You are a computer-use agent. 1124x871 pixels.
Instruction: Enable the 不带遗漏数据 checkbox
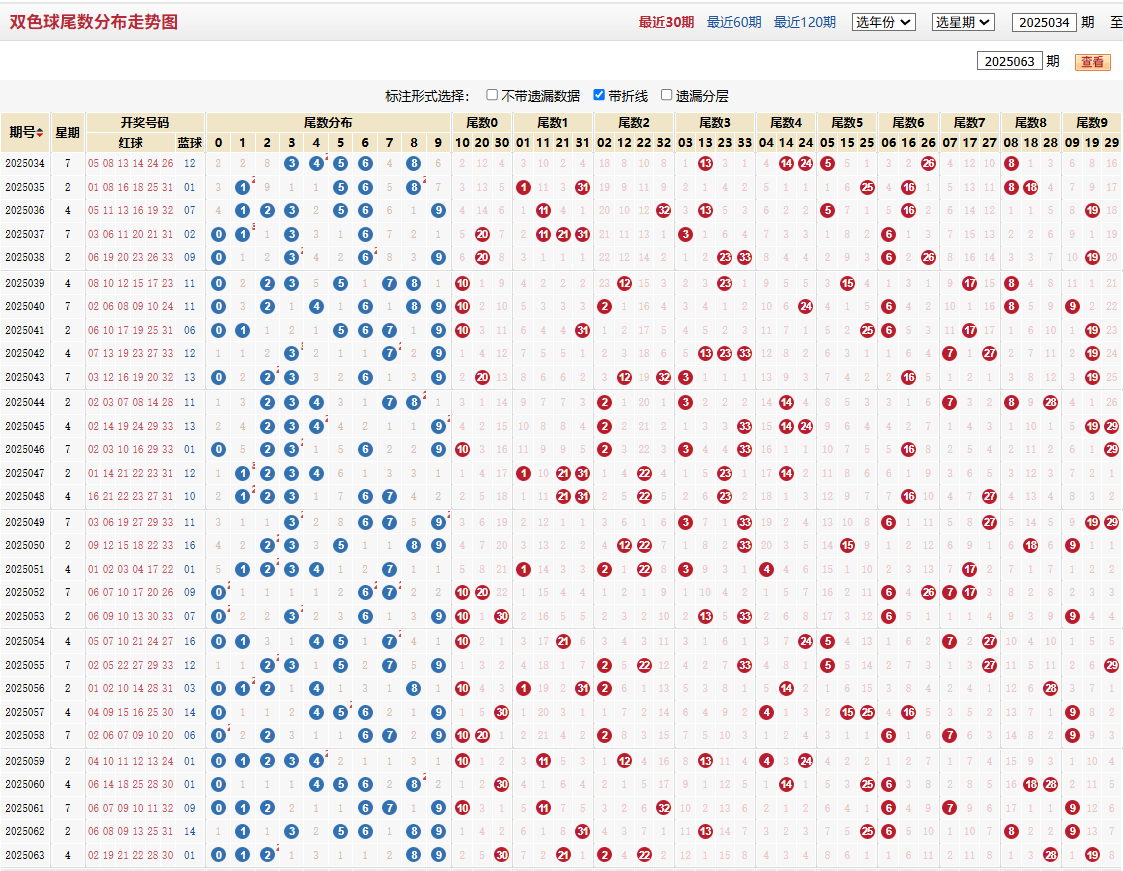(x=492, y=95)
